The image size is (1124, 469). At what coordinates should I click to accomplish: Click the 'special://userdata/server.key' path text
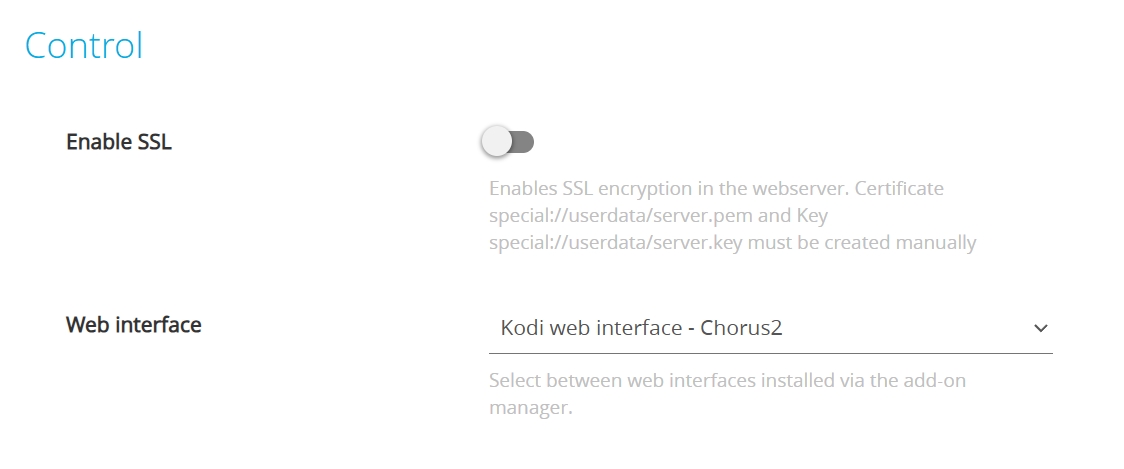[x=615, y=243]
